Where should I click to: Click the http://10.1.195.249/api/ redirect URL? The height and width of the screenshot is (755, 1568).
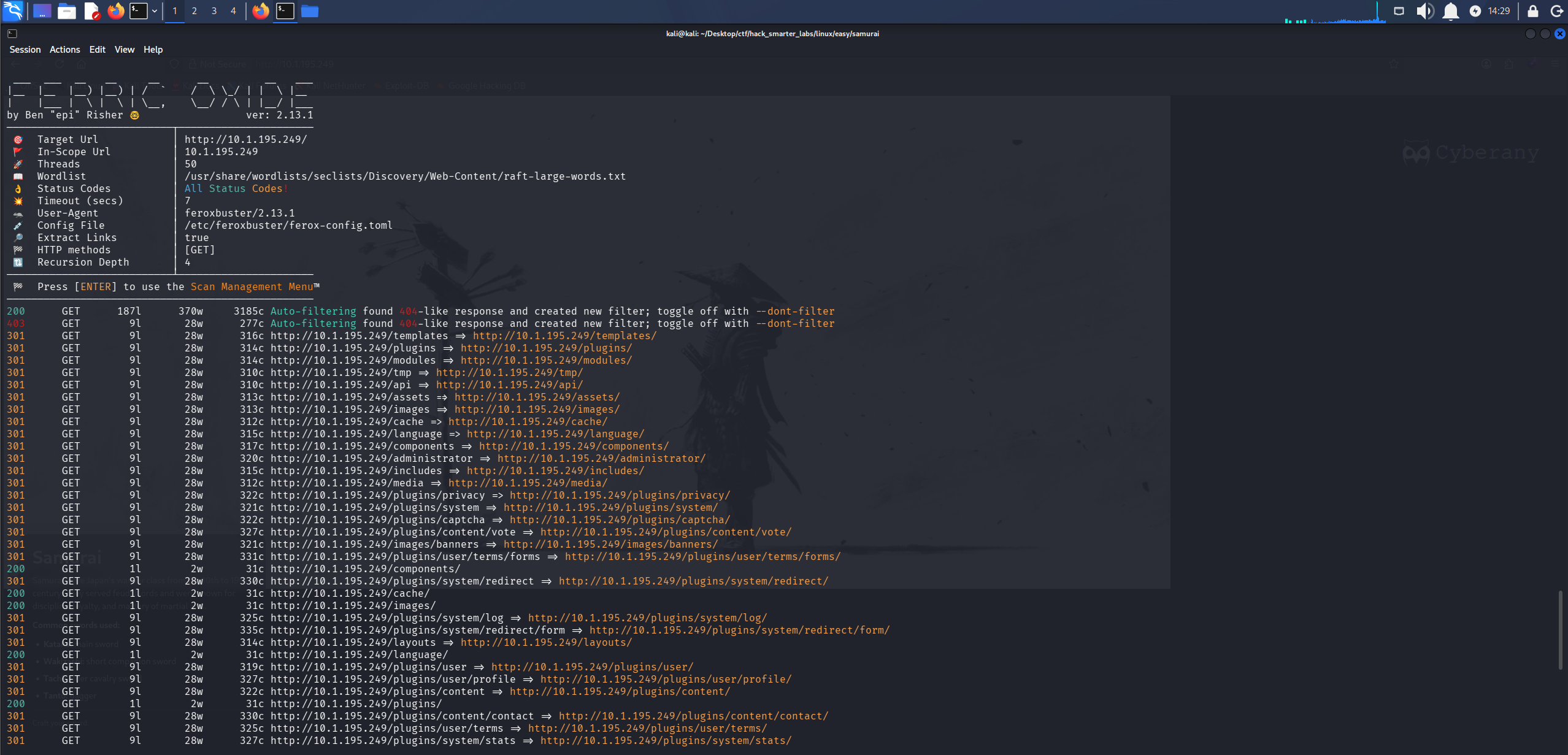pos(509,385)
